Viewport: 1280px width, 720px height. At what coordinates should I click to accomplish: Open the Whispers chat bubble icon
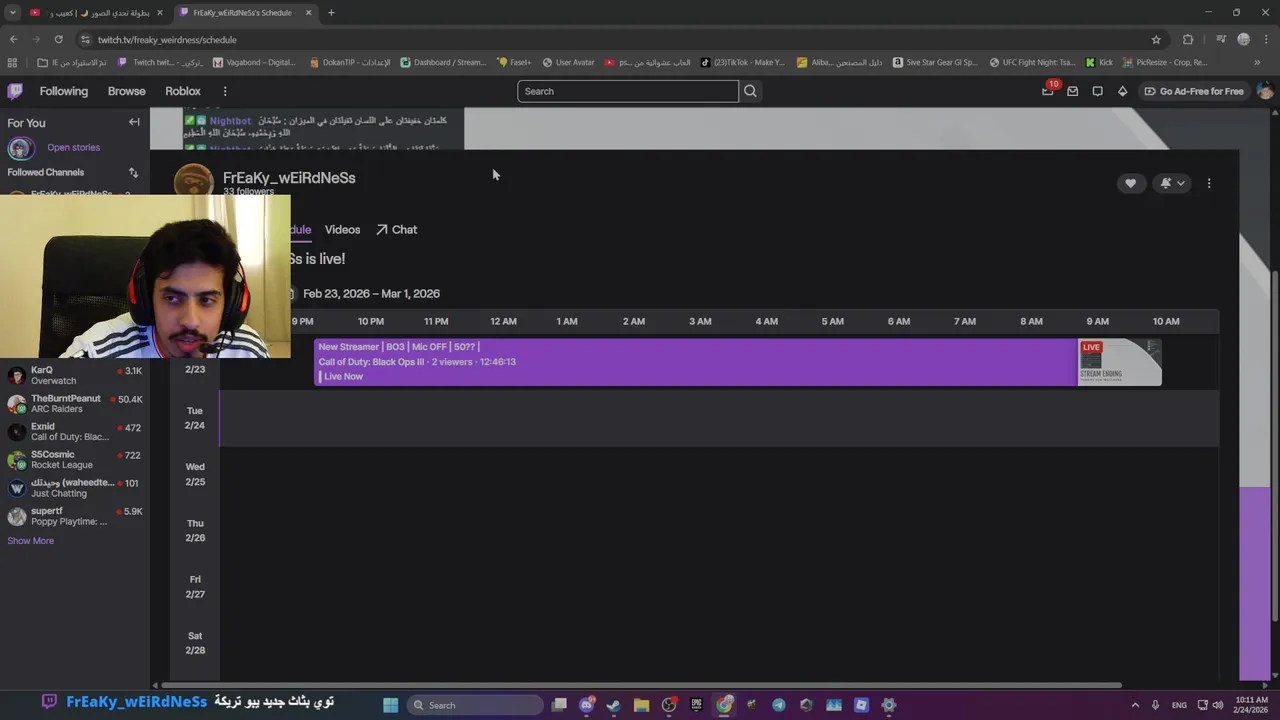pyautogui.click(x=1098, y=91)
